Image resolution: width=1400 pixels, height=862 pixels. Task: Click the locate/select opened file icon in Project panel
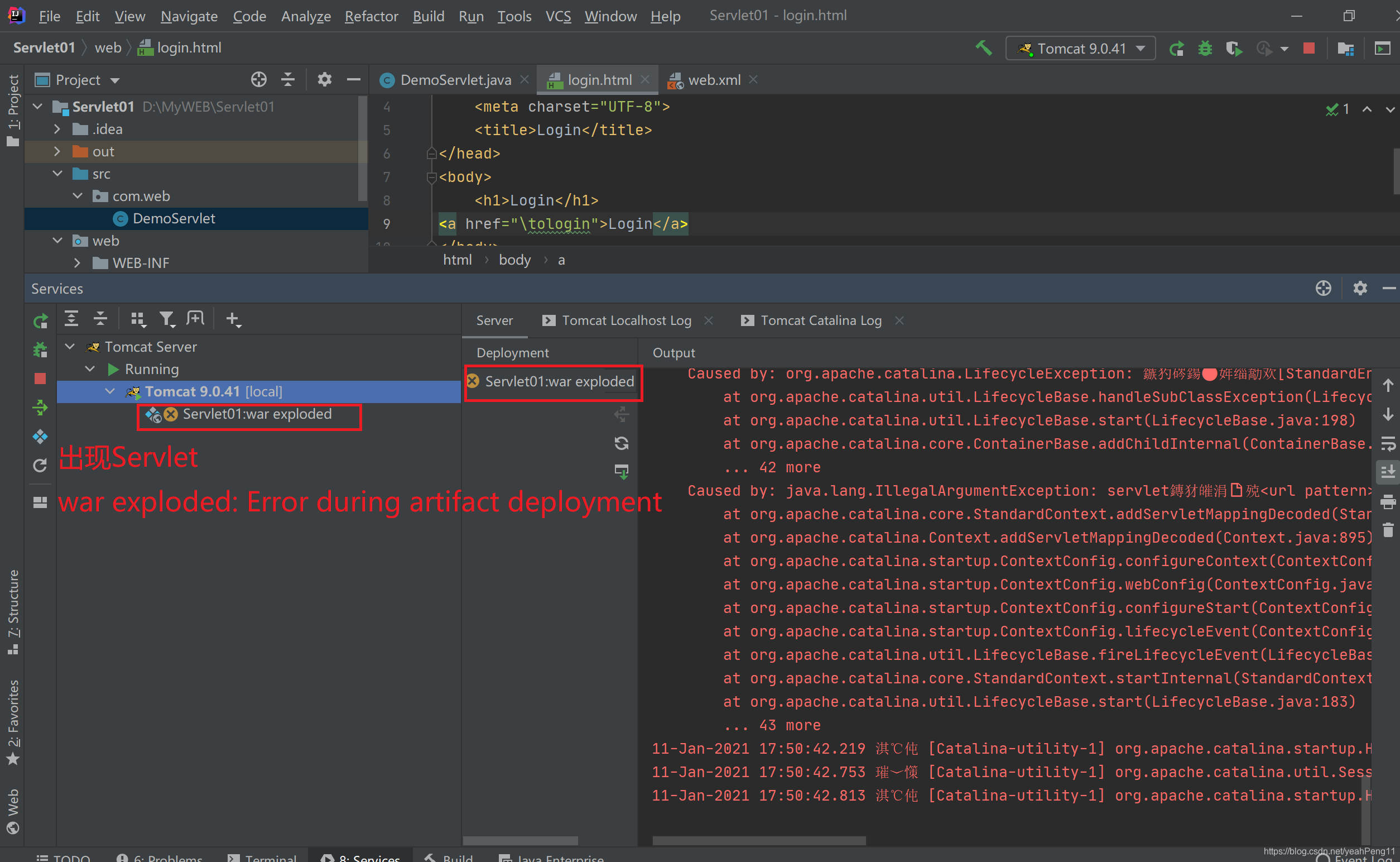tap(259, 79)
